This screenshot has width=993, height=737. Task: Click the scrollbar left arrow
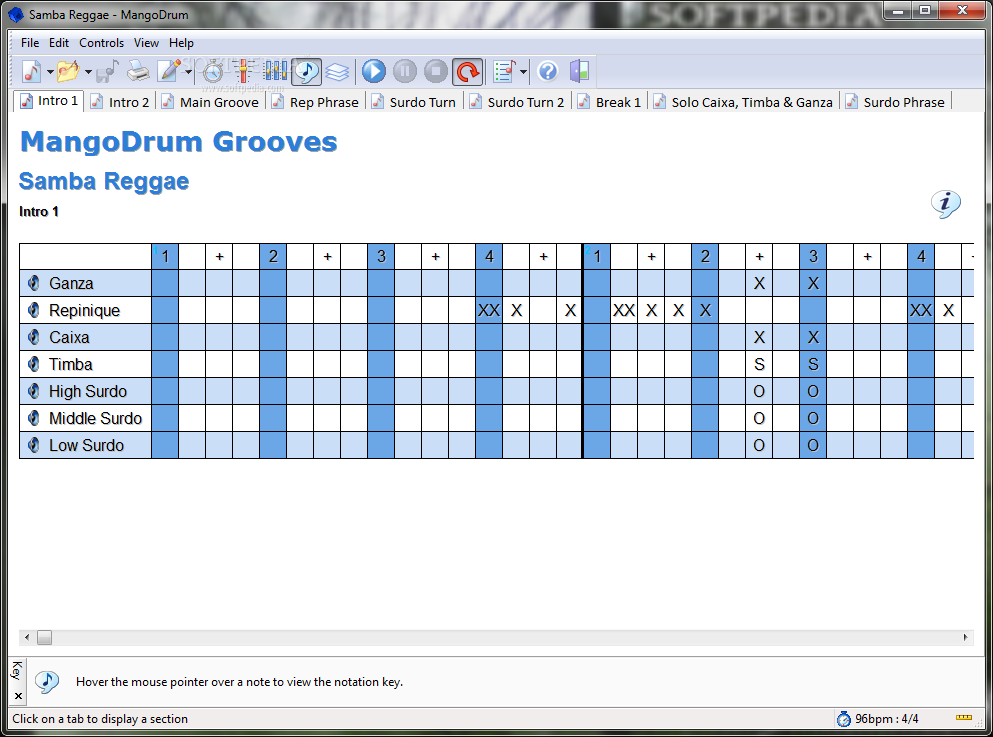tap(27, 638)
